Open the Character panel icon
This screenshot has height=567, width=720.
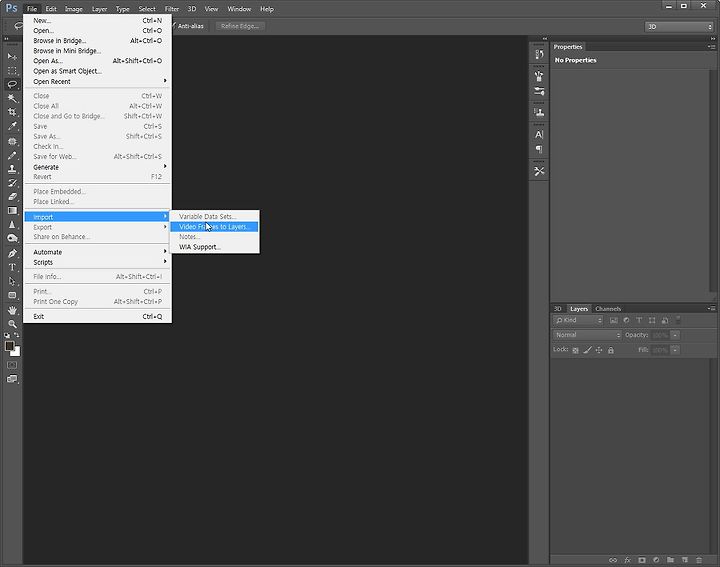point(539,135)
